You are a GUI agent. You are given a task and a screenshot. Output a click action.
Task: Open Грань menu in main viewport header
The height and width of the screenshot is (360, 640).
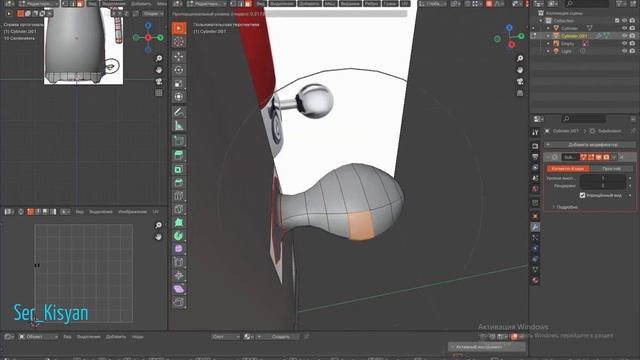click(x=390, y=4)
